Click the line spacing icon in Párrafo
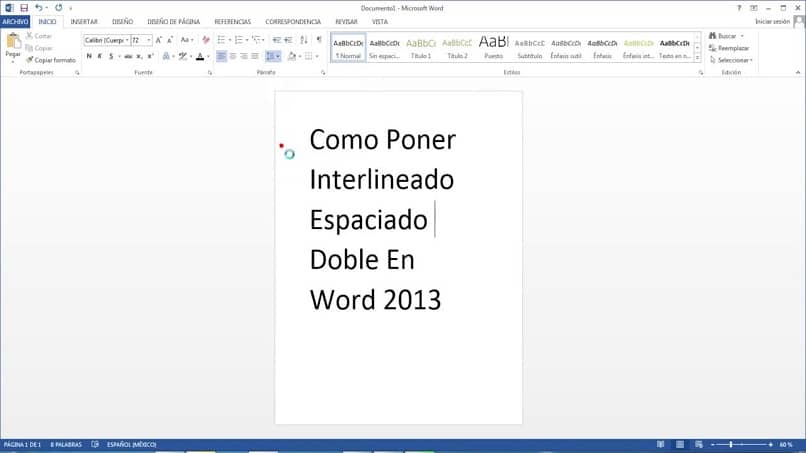The width and height of the screenshot is (806, 453). [272, 56]
